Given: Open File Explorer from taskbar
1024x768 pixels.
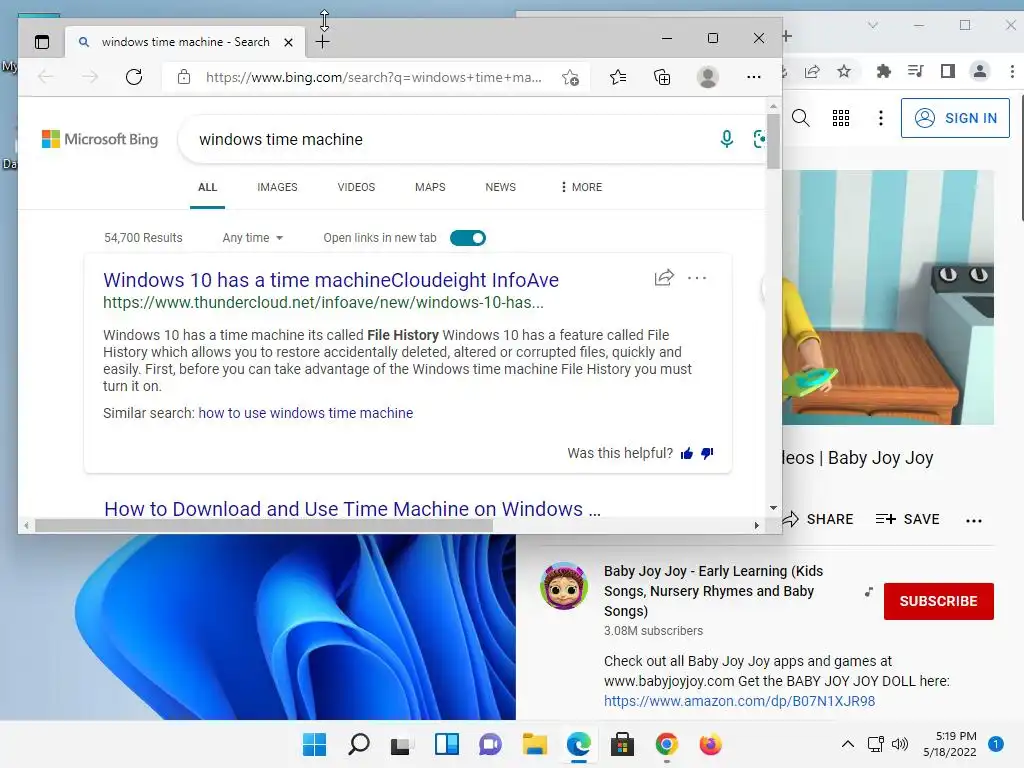Looking at the screenshot, I should [x=535, y=744].
